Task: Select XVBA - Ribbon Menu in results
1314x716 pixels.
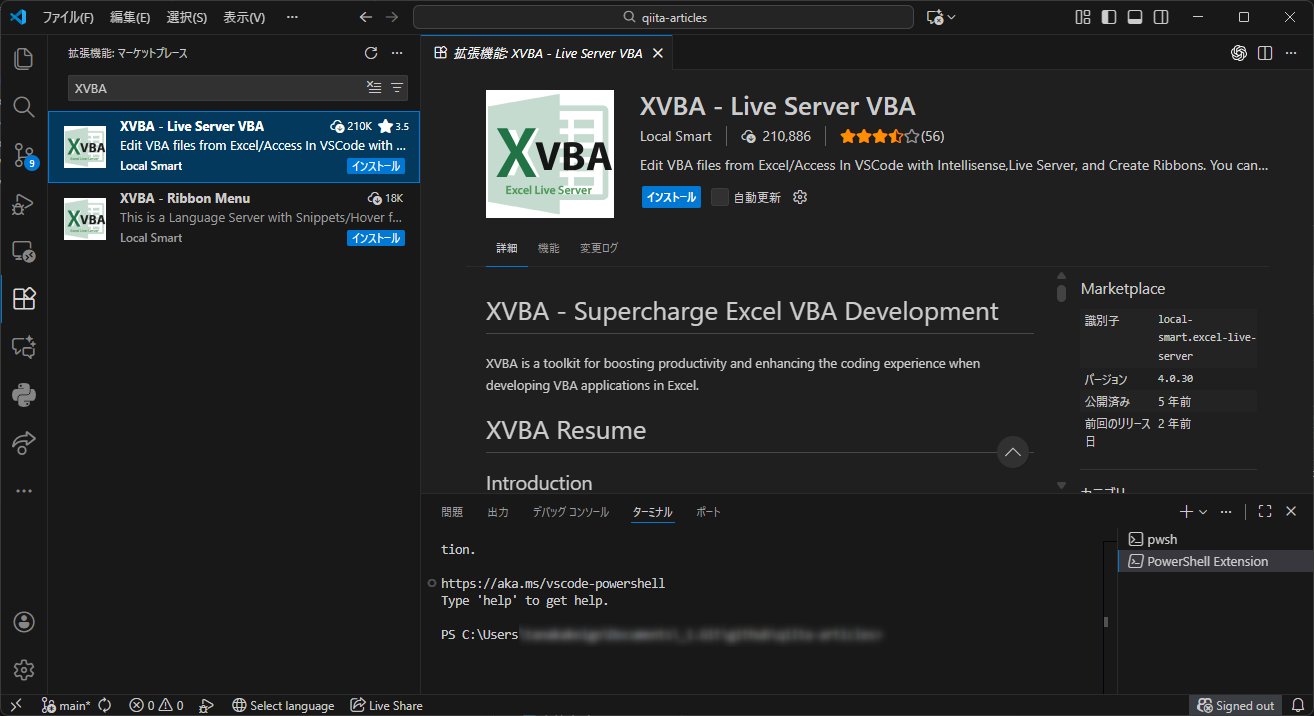Action: (x=234, y=218)
